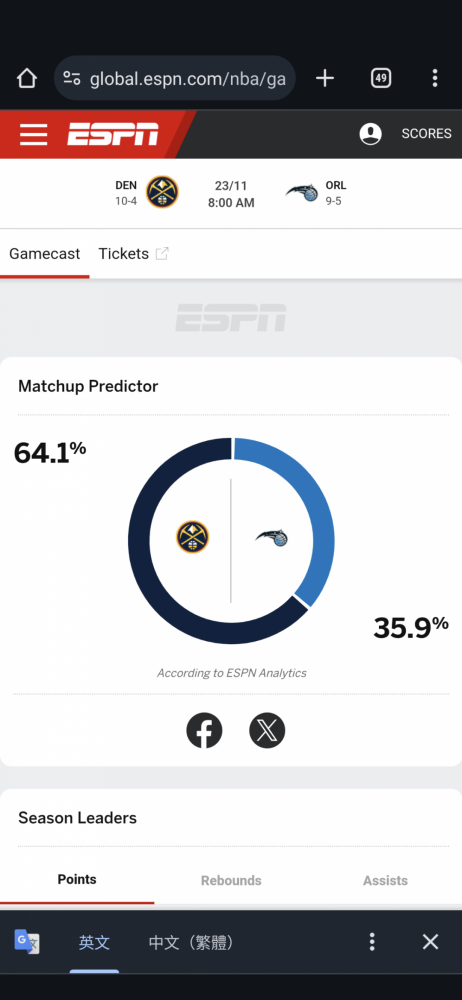
Task: Open the Orlando Magic team logo in header
Action: (302, 192)
